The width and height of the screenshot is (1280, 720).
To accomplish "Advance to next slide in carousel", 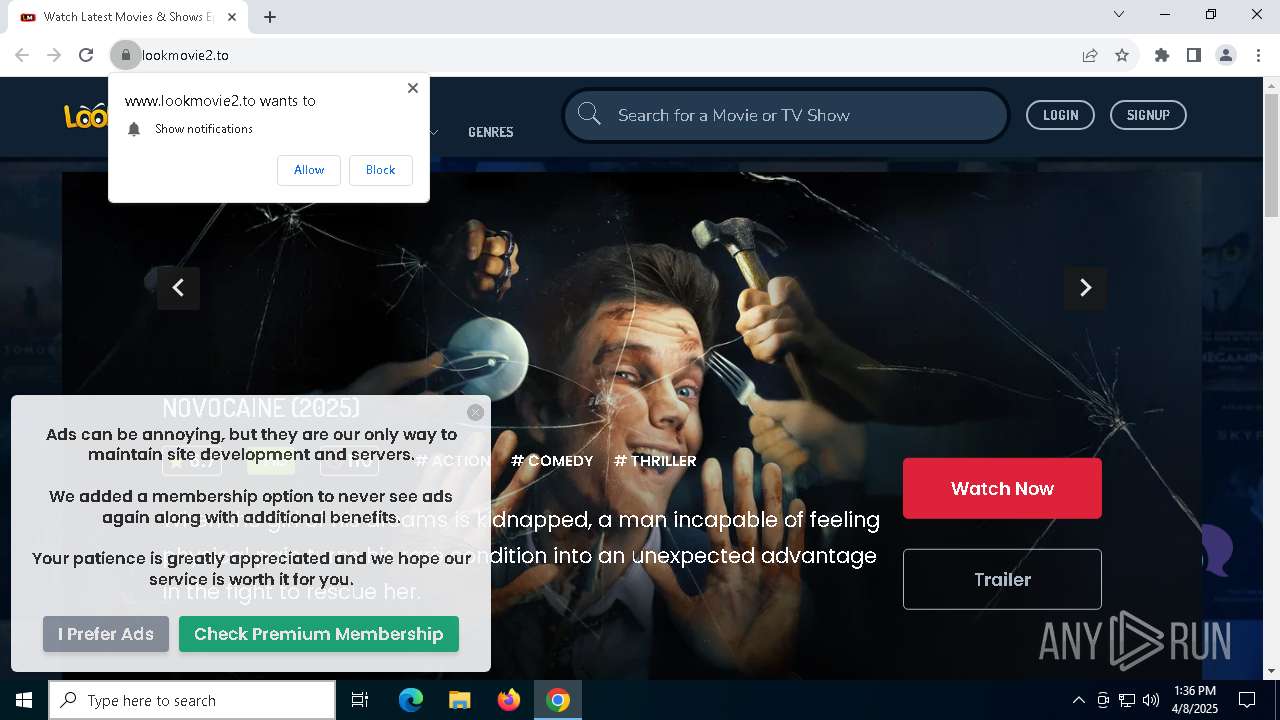I will click(x=1085, y=288).
